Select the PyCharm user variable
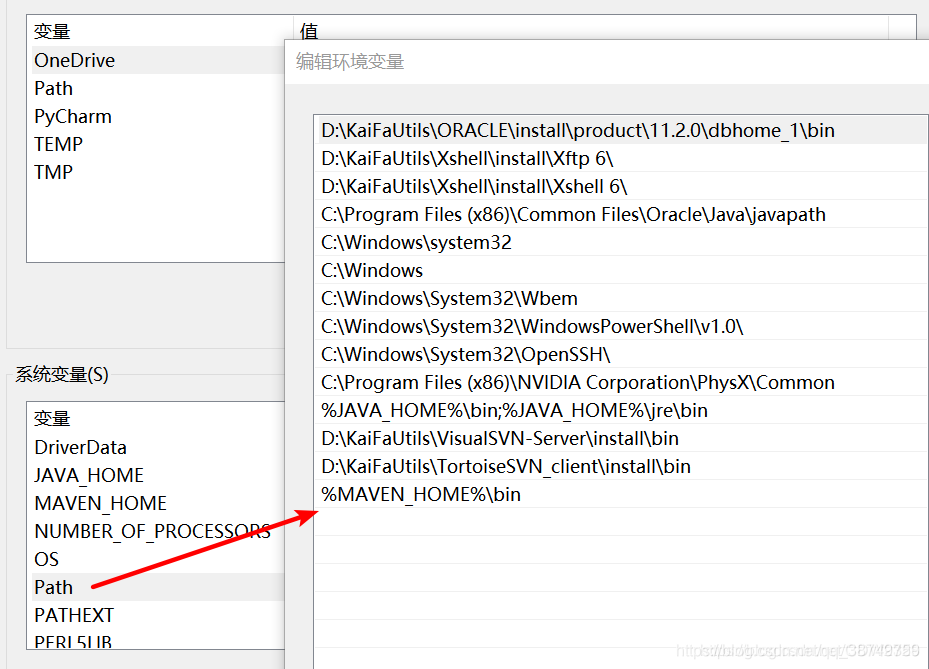The width and height of the screenshot is (929, 669). click(x=158, y=116)
